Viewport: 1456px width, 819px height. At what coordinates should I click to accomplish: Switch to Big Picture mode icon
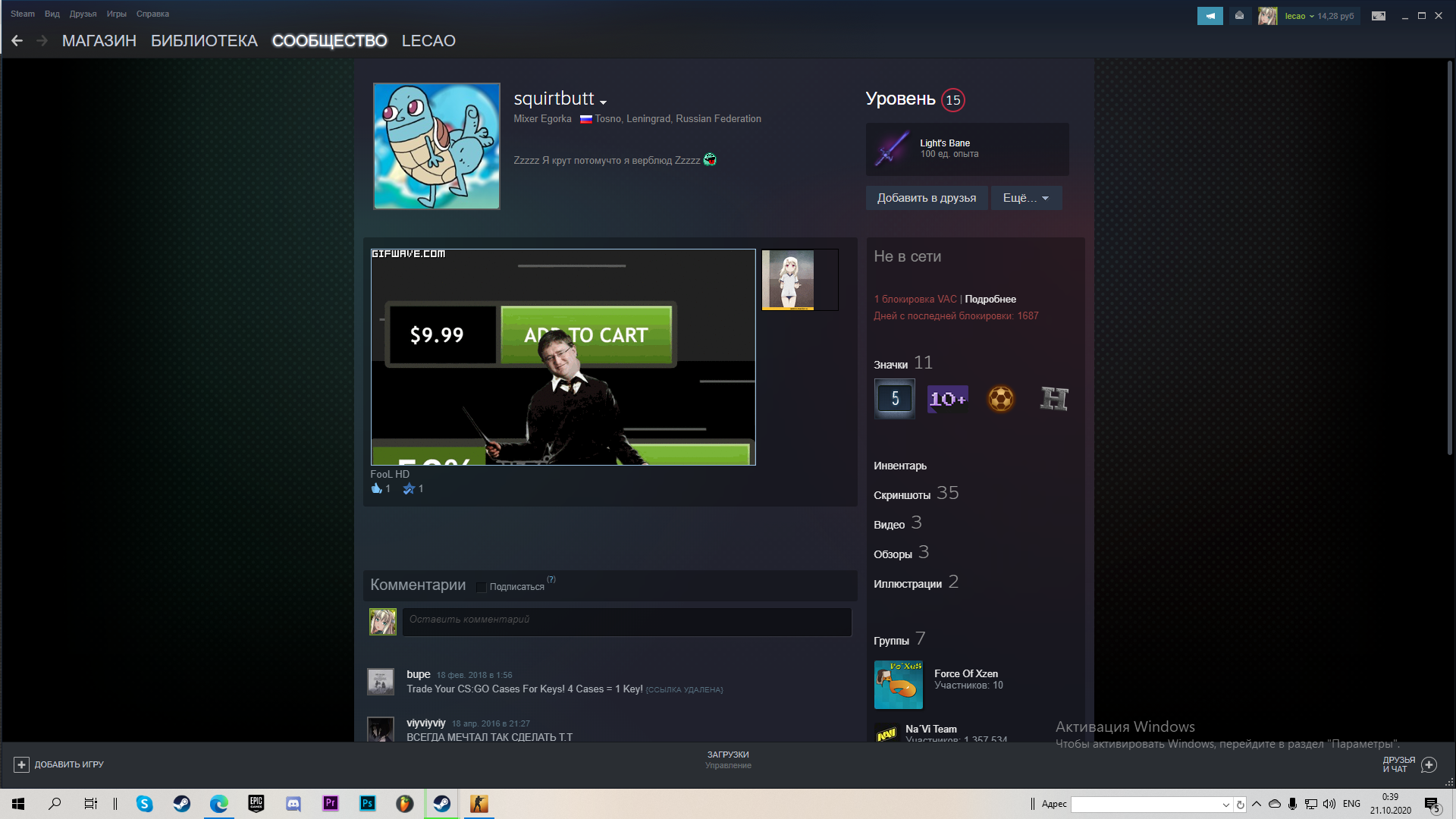(1379, 16)
